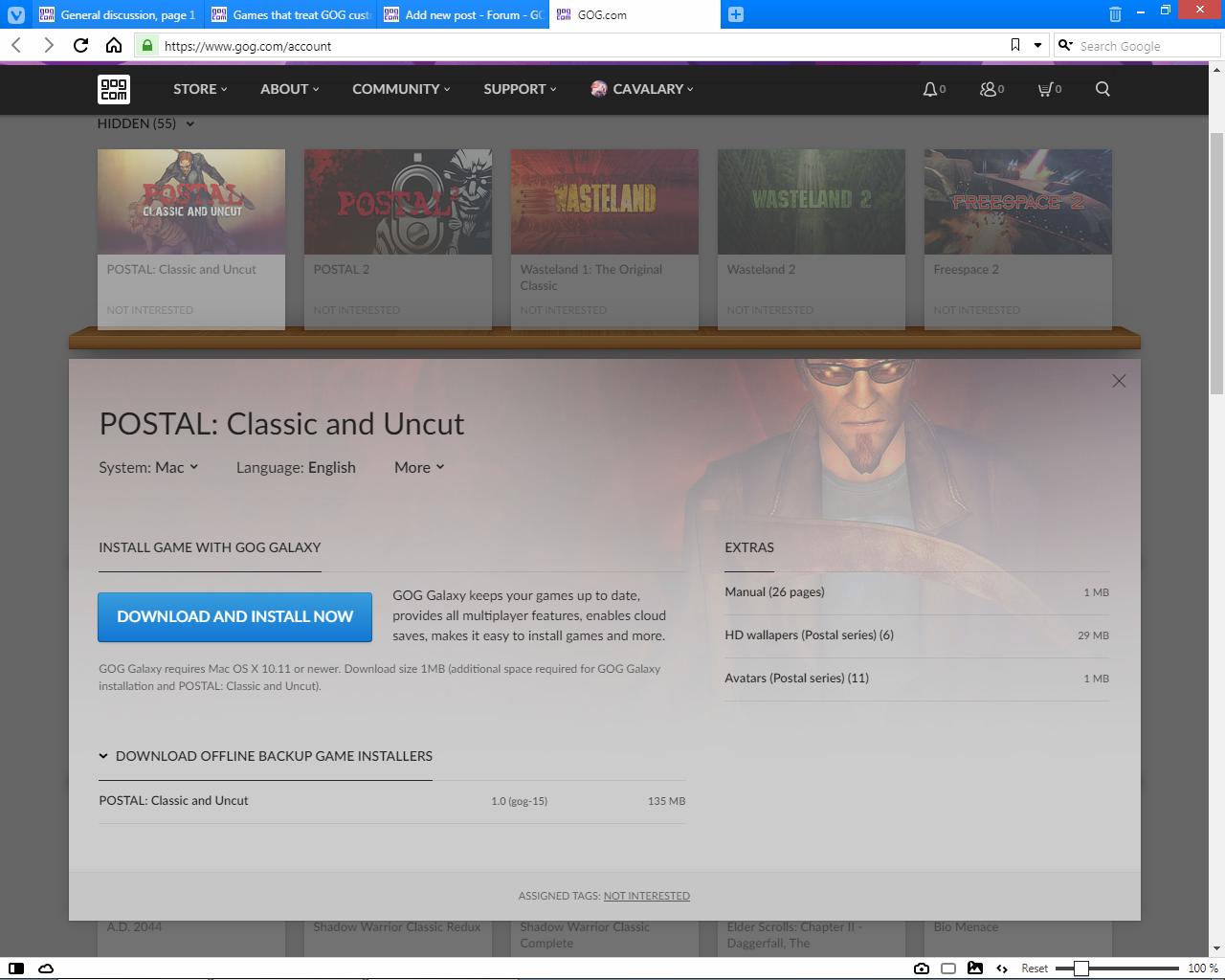Click the Vivaldi menu icon
The height and width of the screenshot is (980, 1225).
pyautogui.click(x=15, y=14)
